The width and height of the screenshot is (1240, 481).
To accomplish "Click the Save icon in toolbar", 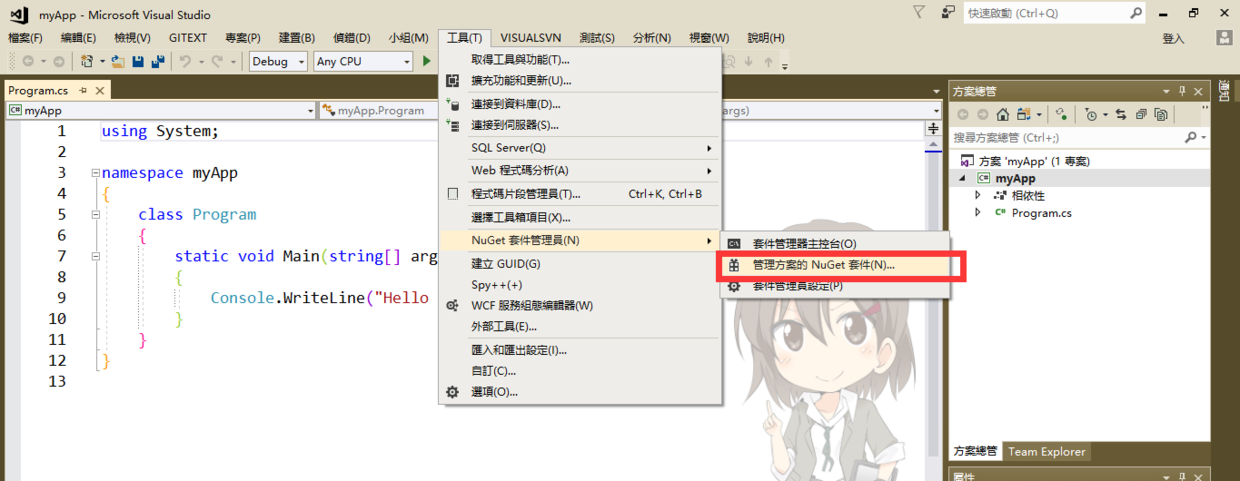I will 138,61.
